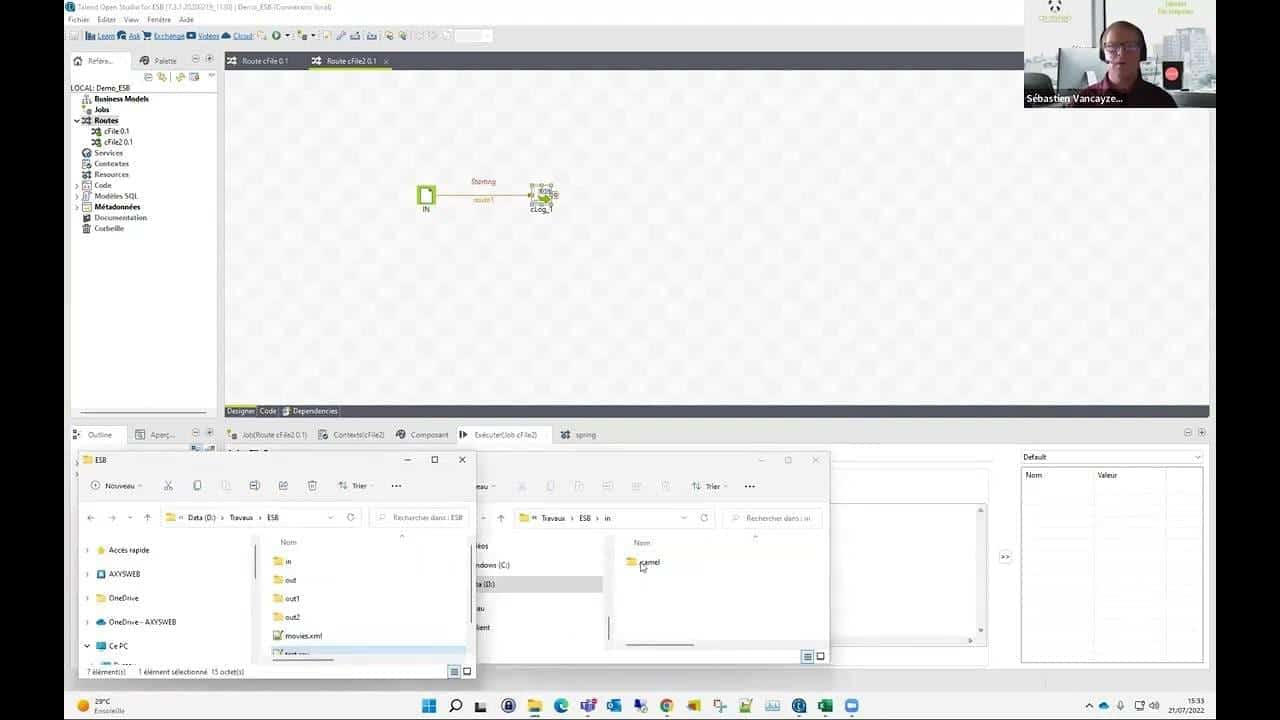Click the Share icon in ESB explorer

click(x=283, y=486)
